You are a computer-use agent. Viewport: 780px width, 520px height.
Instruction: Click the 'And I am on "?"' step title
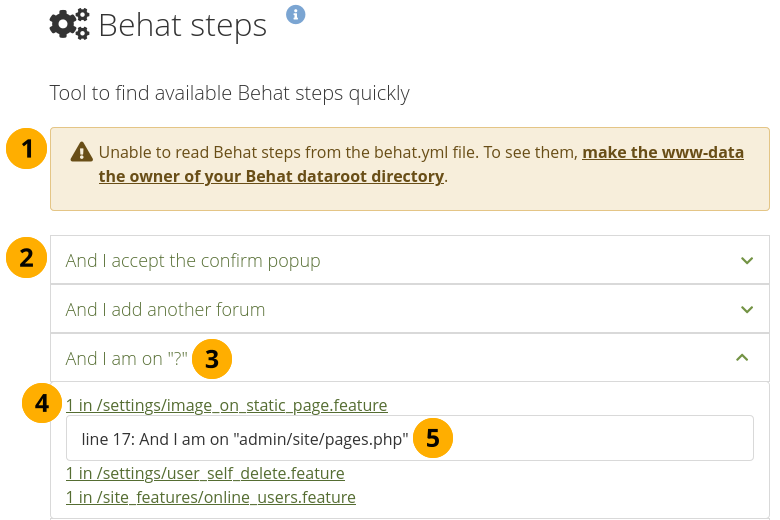point(126,358)
